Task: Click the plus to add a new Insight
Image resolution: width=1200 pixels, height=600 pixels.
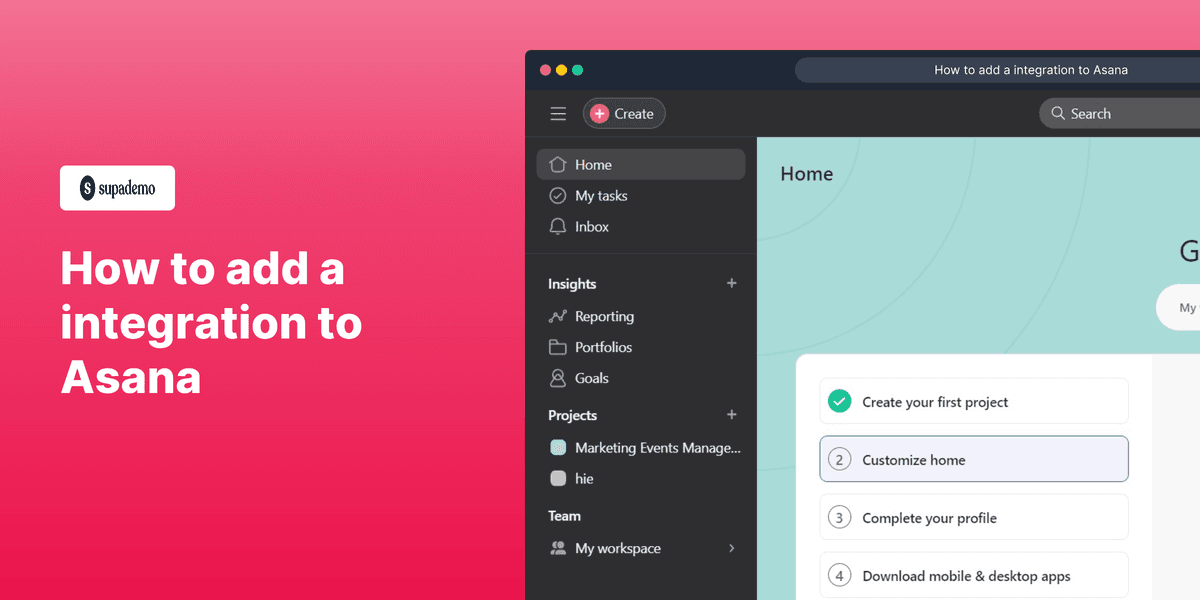Action: [x=731, y=283]
